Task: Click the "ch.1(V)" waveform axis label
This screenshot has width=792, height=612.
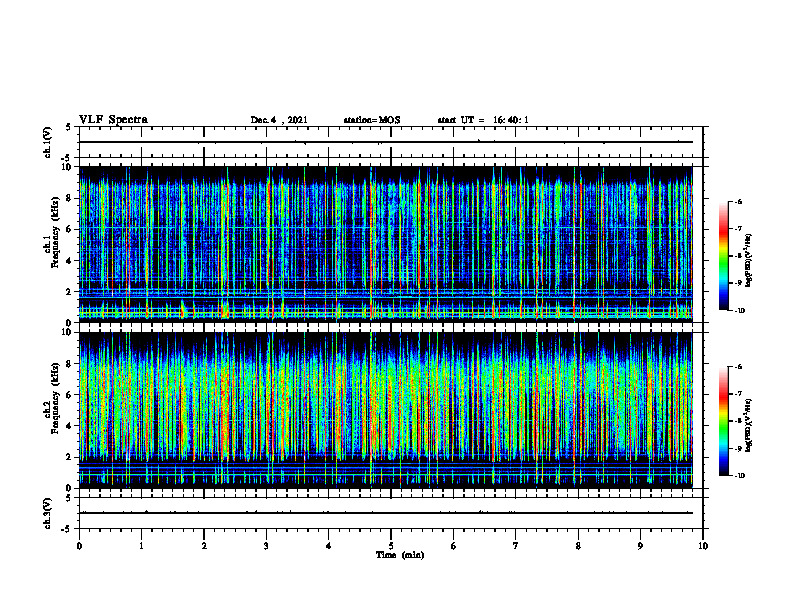Action: [x=47, y=142]
